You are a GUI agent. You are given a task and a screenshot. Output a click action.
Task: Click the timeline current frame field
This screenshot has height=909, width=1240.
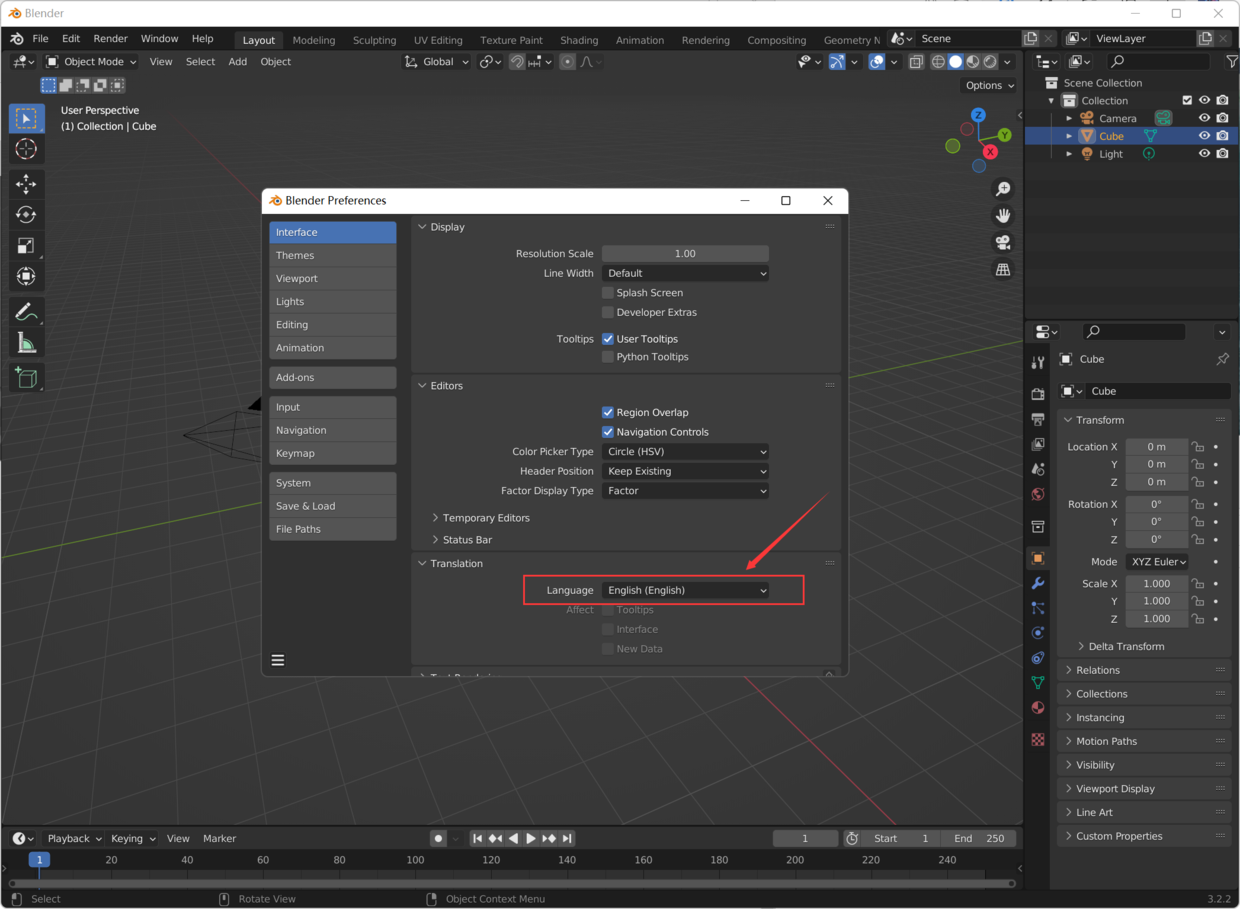point(805,839)
